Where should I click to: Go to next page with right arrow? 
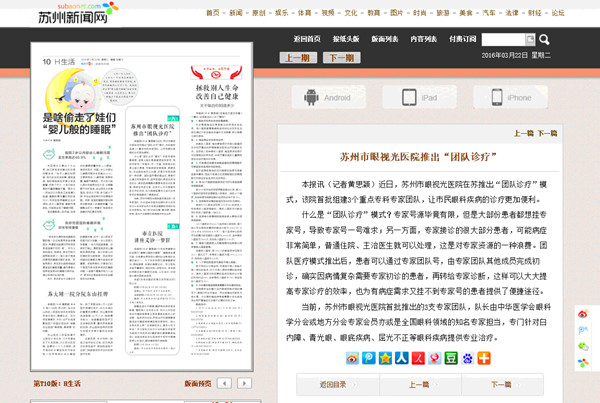246,383
